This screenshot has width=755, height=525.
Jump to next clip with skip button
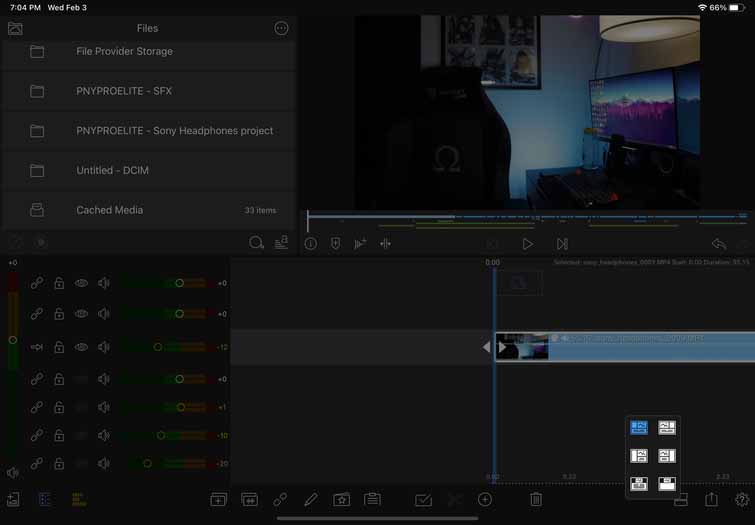click(x=562, y=244)
